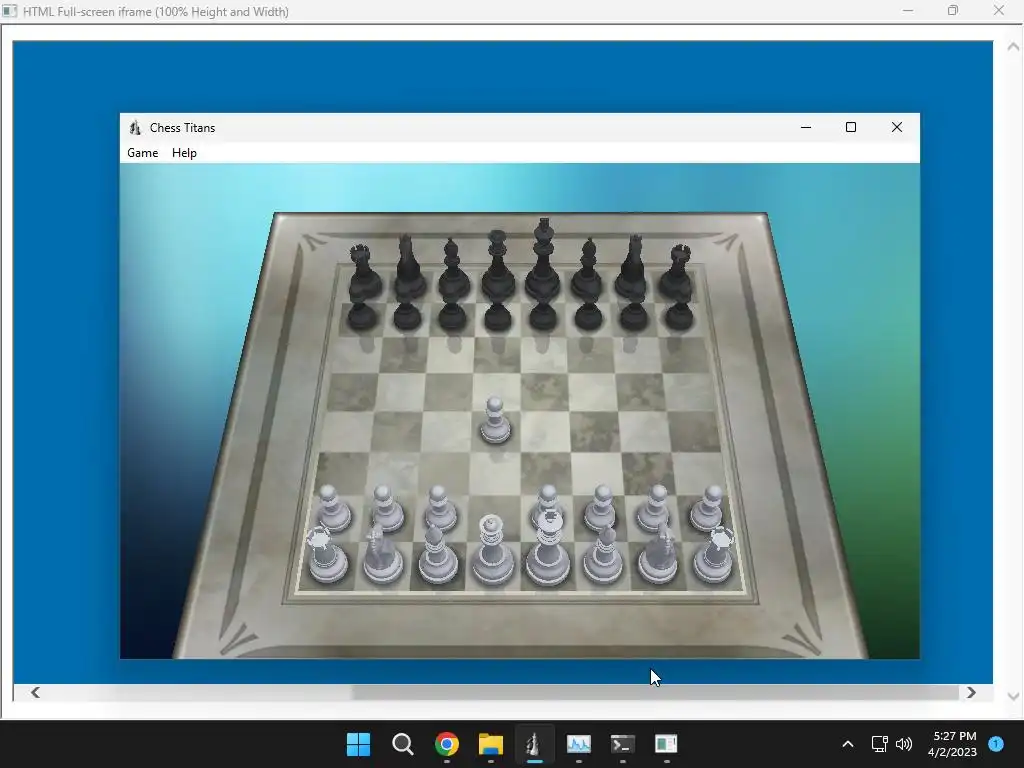
Task: Select the black queen piece
Action: [x=498, y=263]
